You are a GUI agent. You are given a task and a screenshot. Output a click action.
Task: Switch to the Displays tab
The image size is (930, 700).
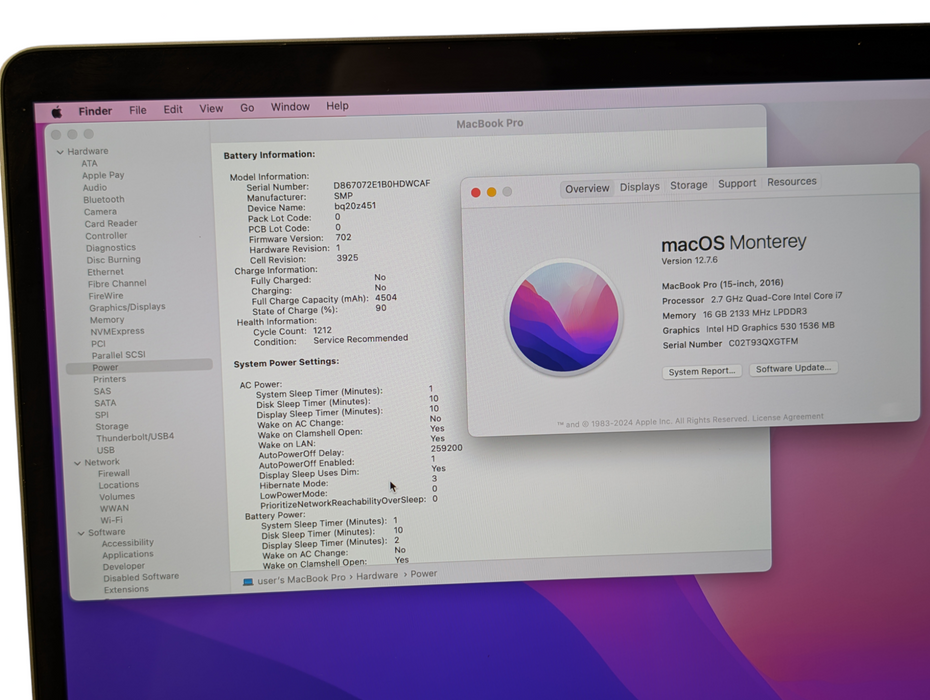coord(639,187)
